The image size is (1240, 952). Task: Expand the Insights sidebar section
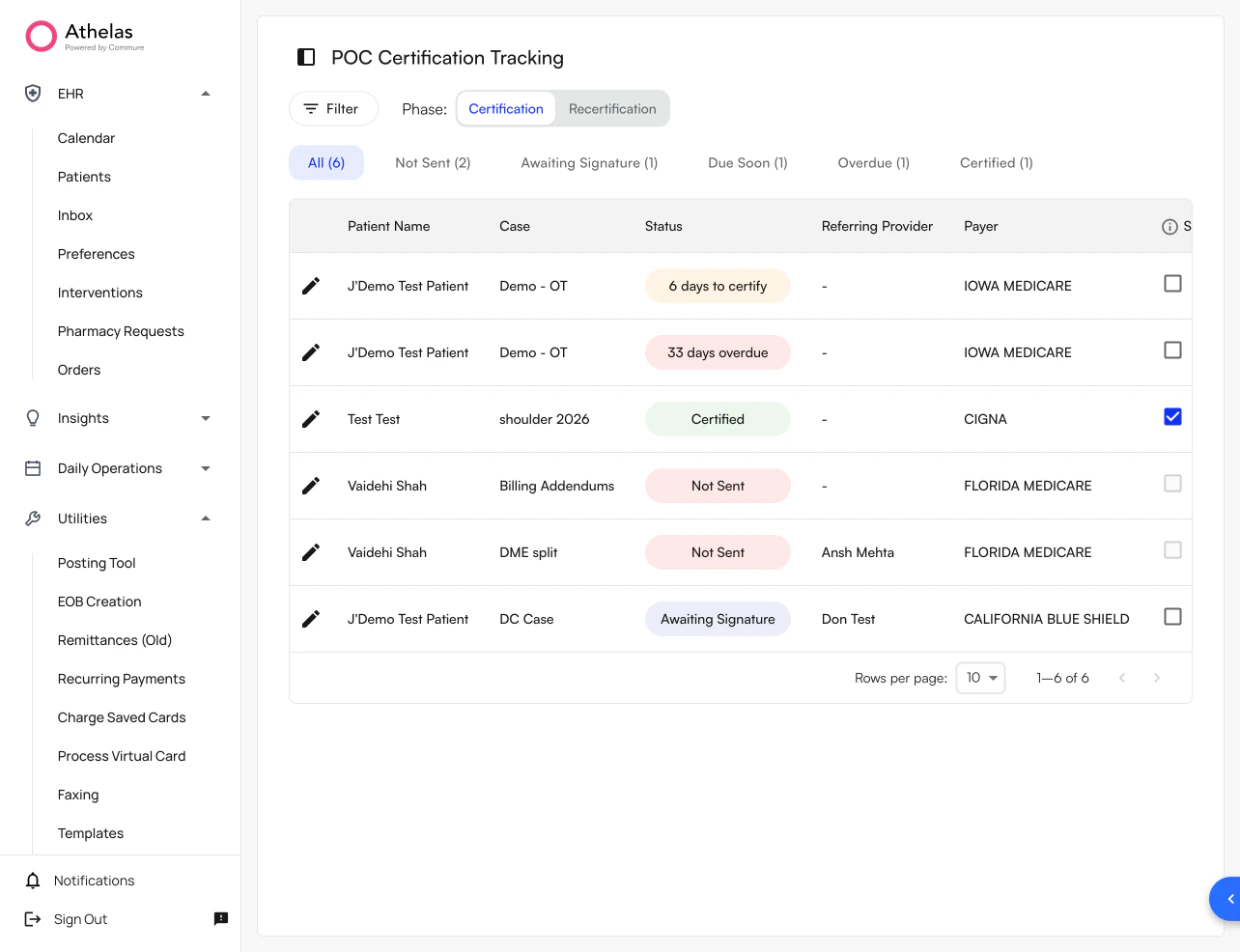205,418
